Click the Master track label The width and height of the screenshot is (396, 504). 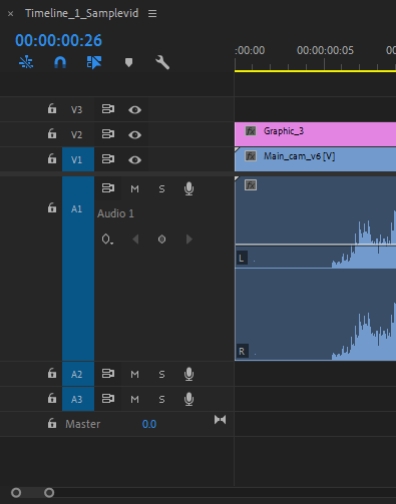point(83,424)
